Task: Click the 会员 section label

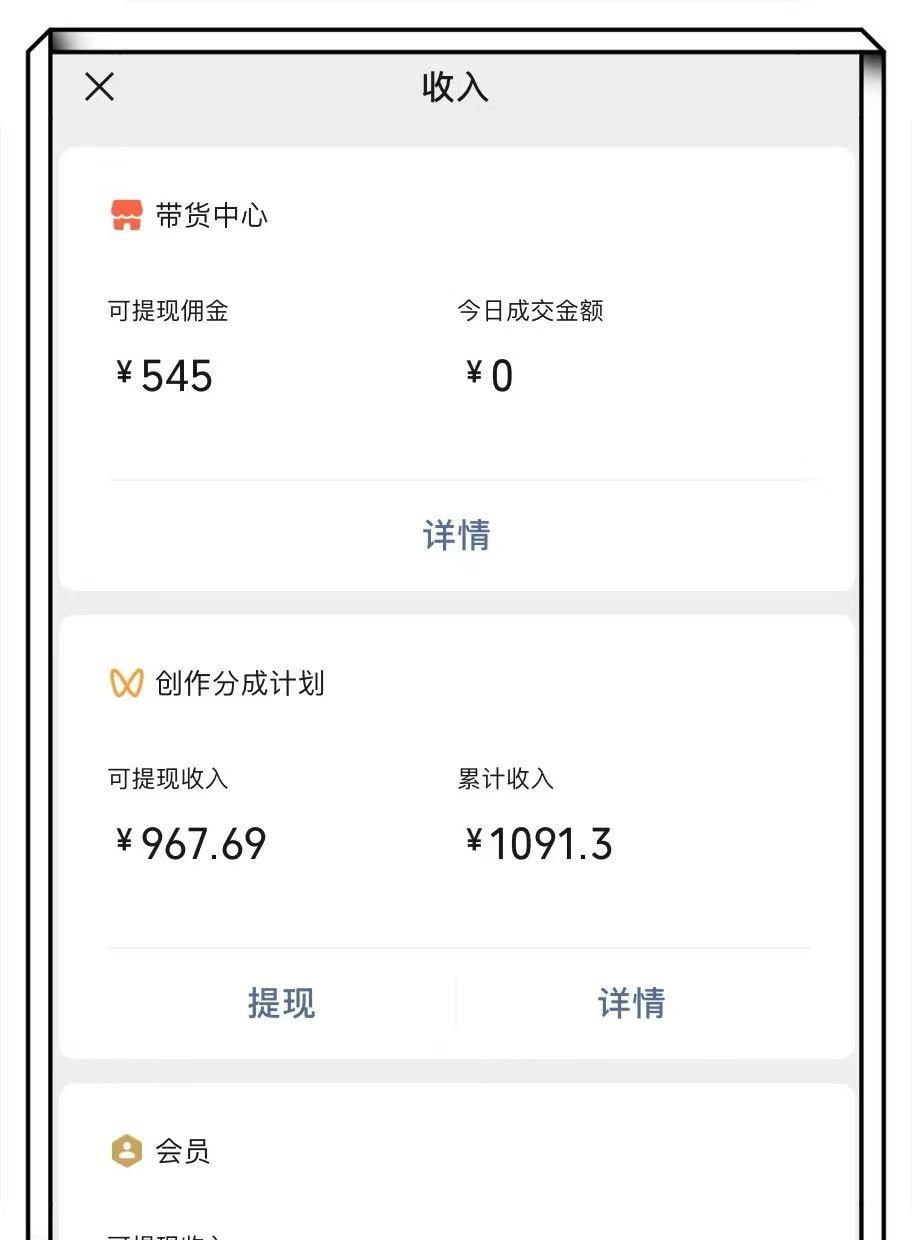Action: [182, 1151]
